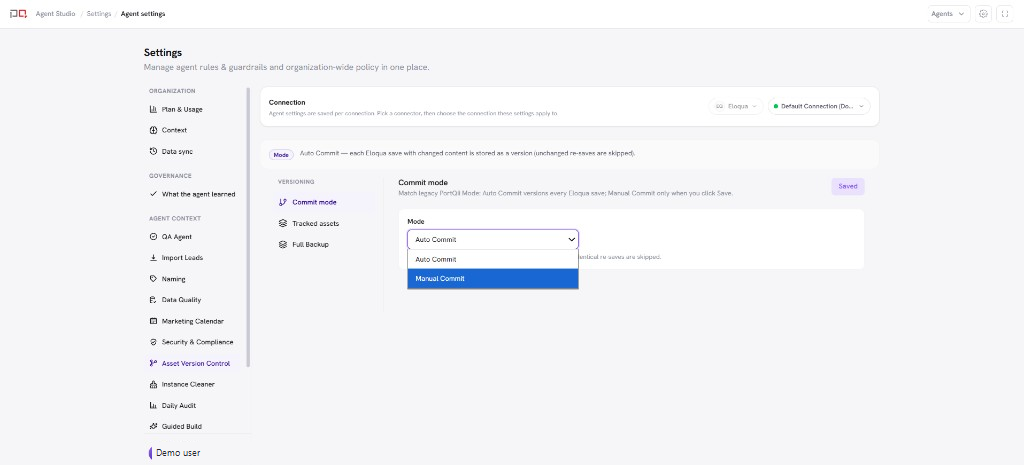The image size is (1024, 465).
Task: Open Security & Compliance settings
Action: pyautogui.click(x=195, y=342)
